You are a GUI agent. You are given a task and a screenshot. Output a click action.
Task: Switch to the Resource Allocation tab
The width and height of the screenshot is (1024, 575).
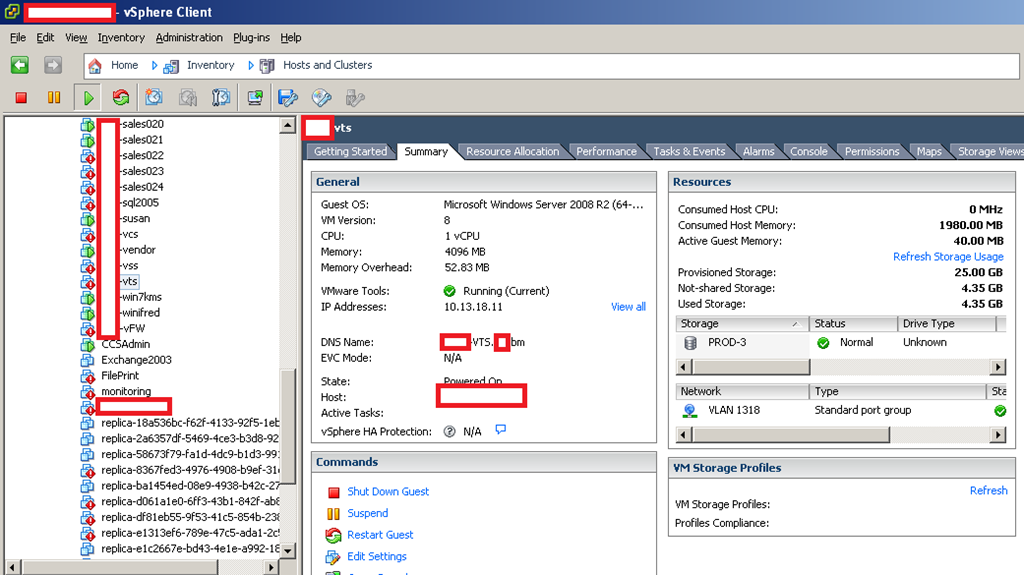pos(512,152)
